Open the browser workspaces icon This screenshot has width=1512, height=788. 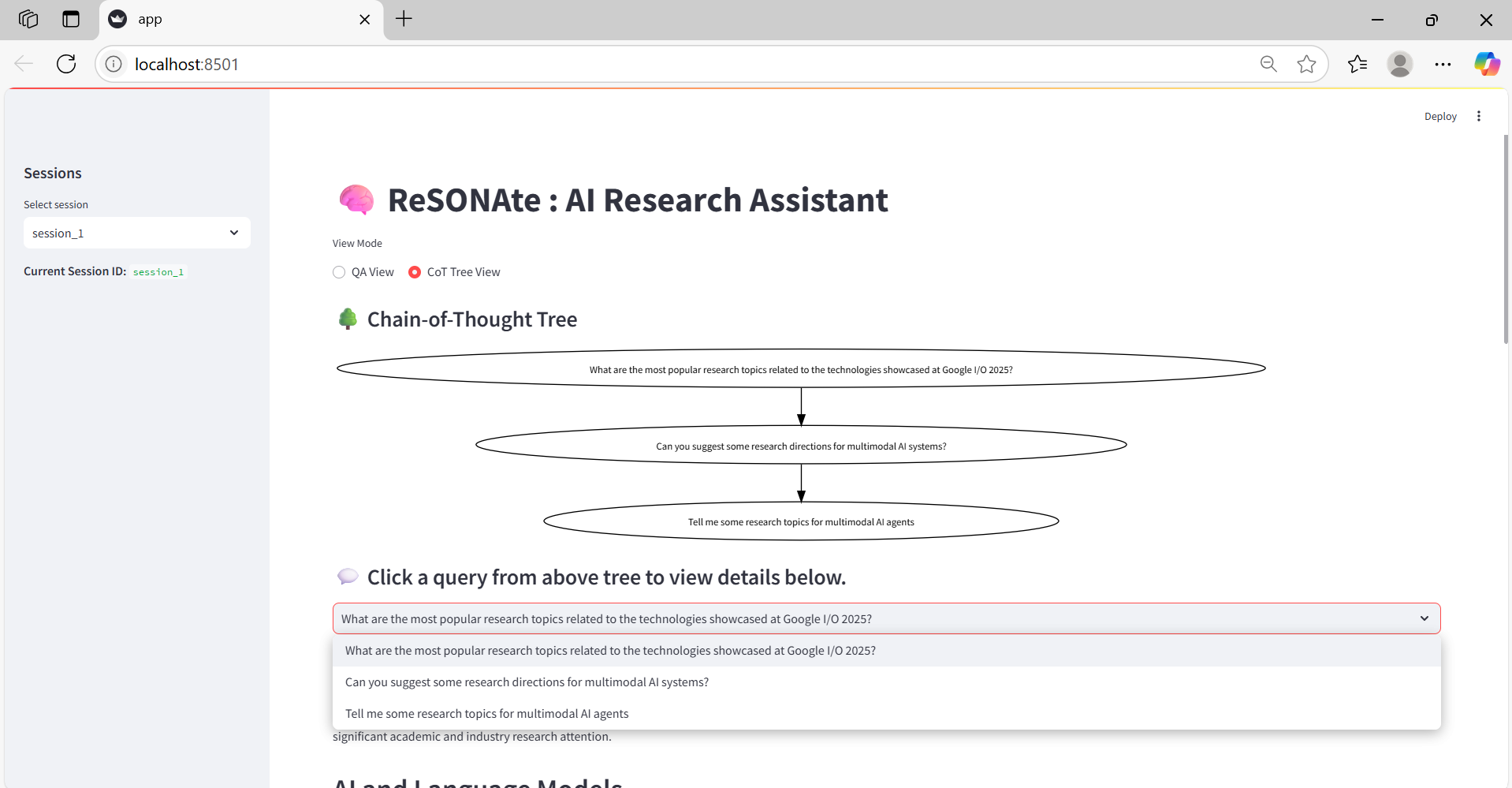(28, 19)
